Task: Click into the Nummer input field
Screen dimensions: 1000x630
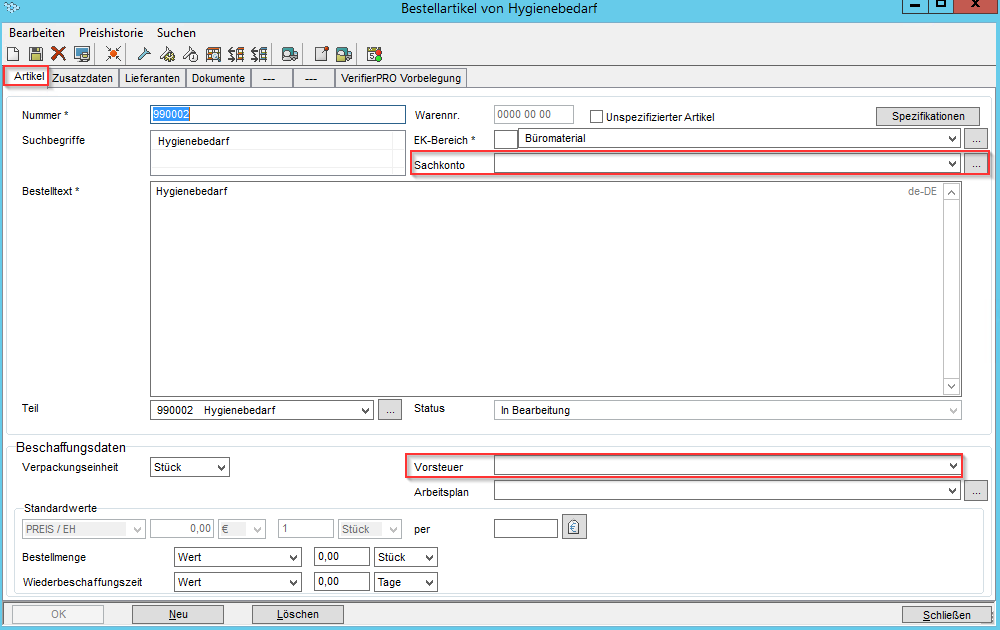Action: pos(276,115)
